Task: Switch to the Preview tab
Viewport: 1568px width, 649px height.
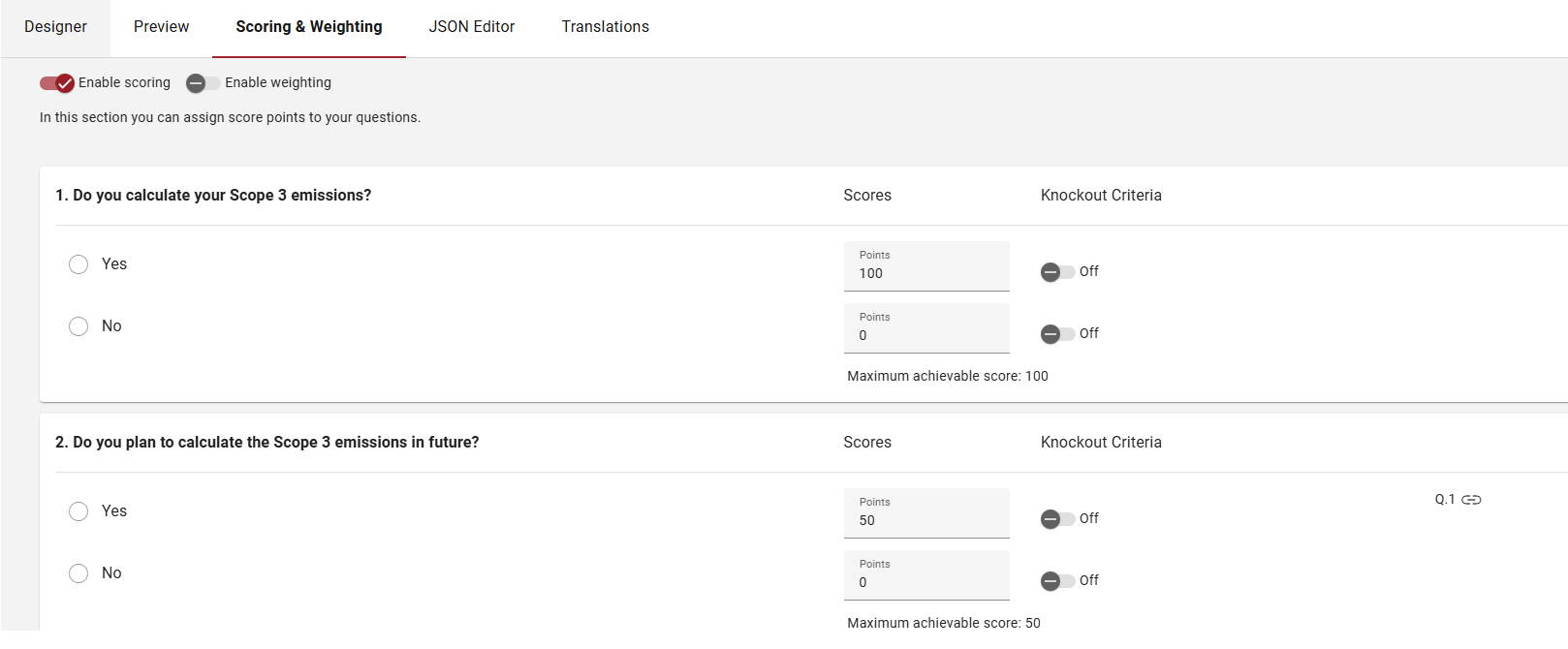Action: pos(161,27)
